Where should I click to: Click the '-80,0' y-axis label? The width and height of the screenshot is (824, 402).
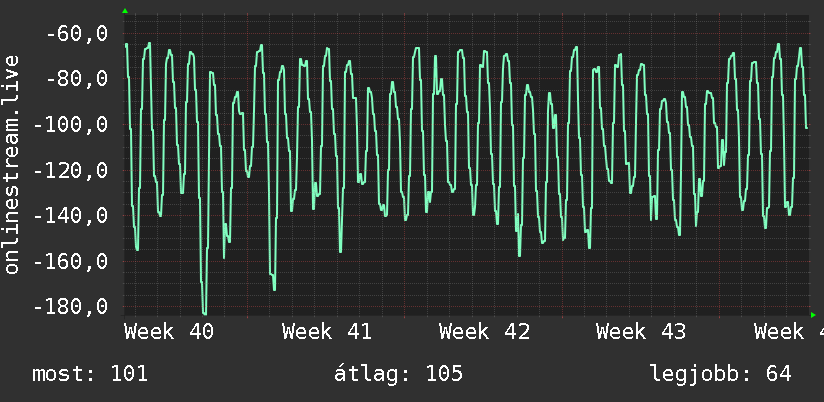(77, 79)
